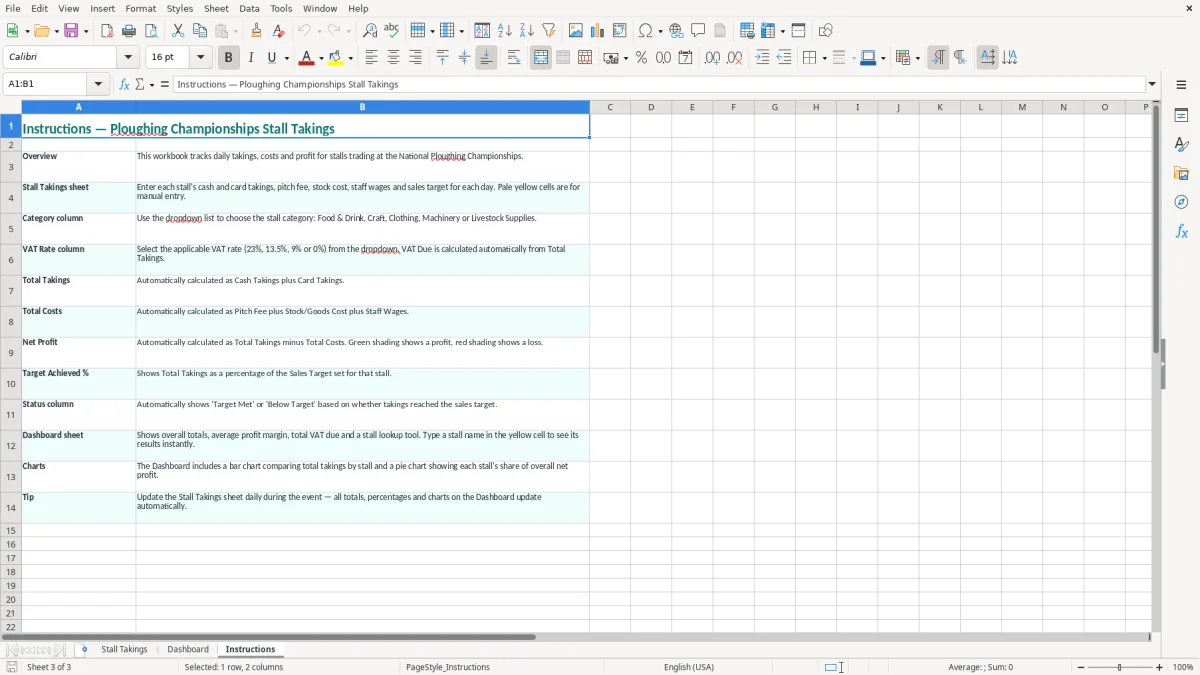The width and height of the screenshot is (1200, 675).
Task: Open the Underline style dropdown arrow
Action: tap(286, 58)
